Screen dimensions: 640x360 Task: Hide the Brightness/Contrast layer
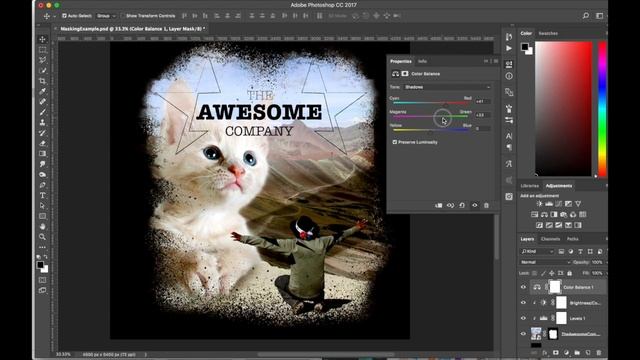523,303
